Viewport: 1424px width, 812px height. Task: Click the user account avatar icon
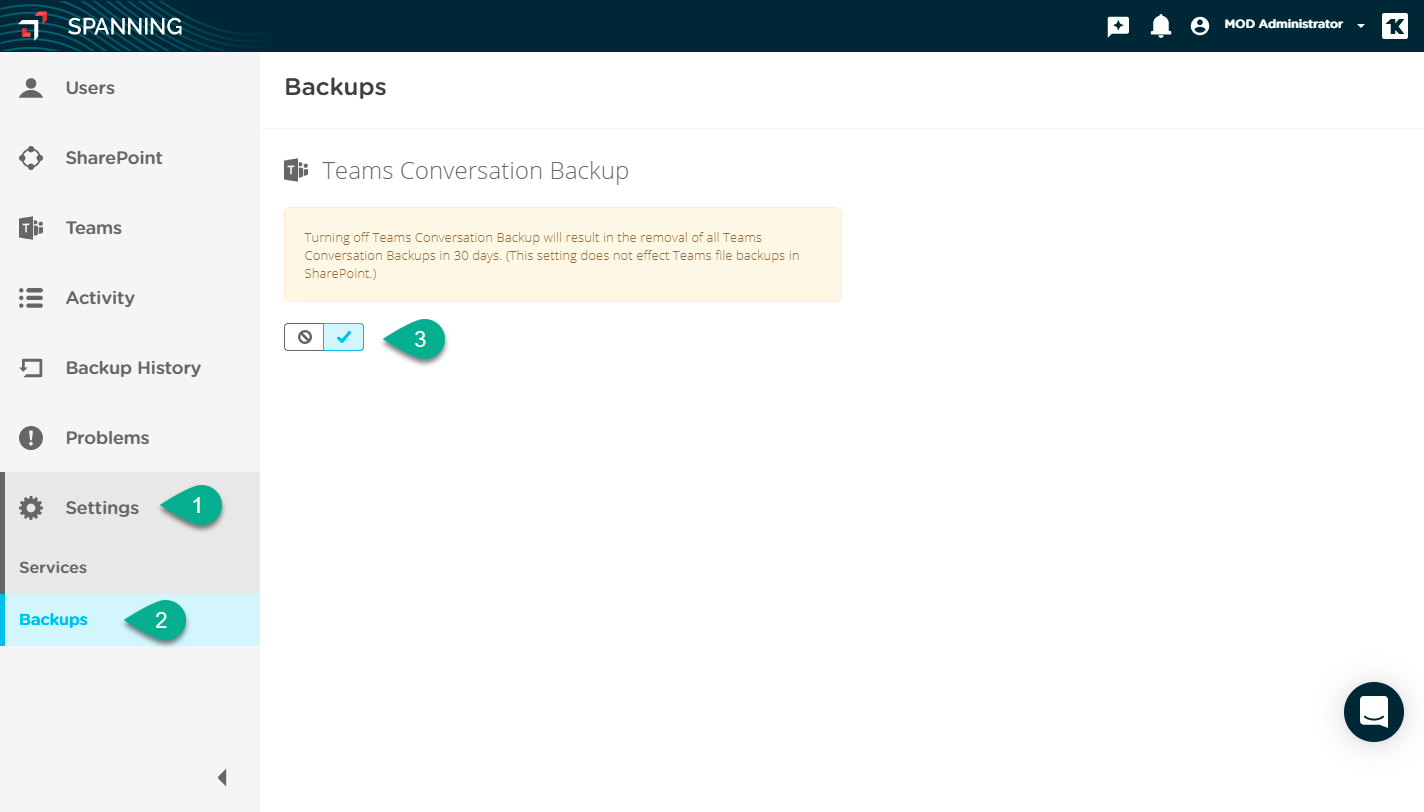(x=1200, y=27)
